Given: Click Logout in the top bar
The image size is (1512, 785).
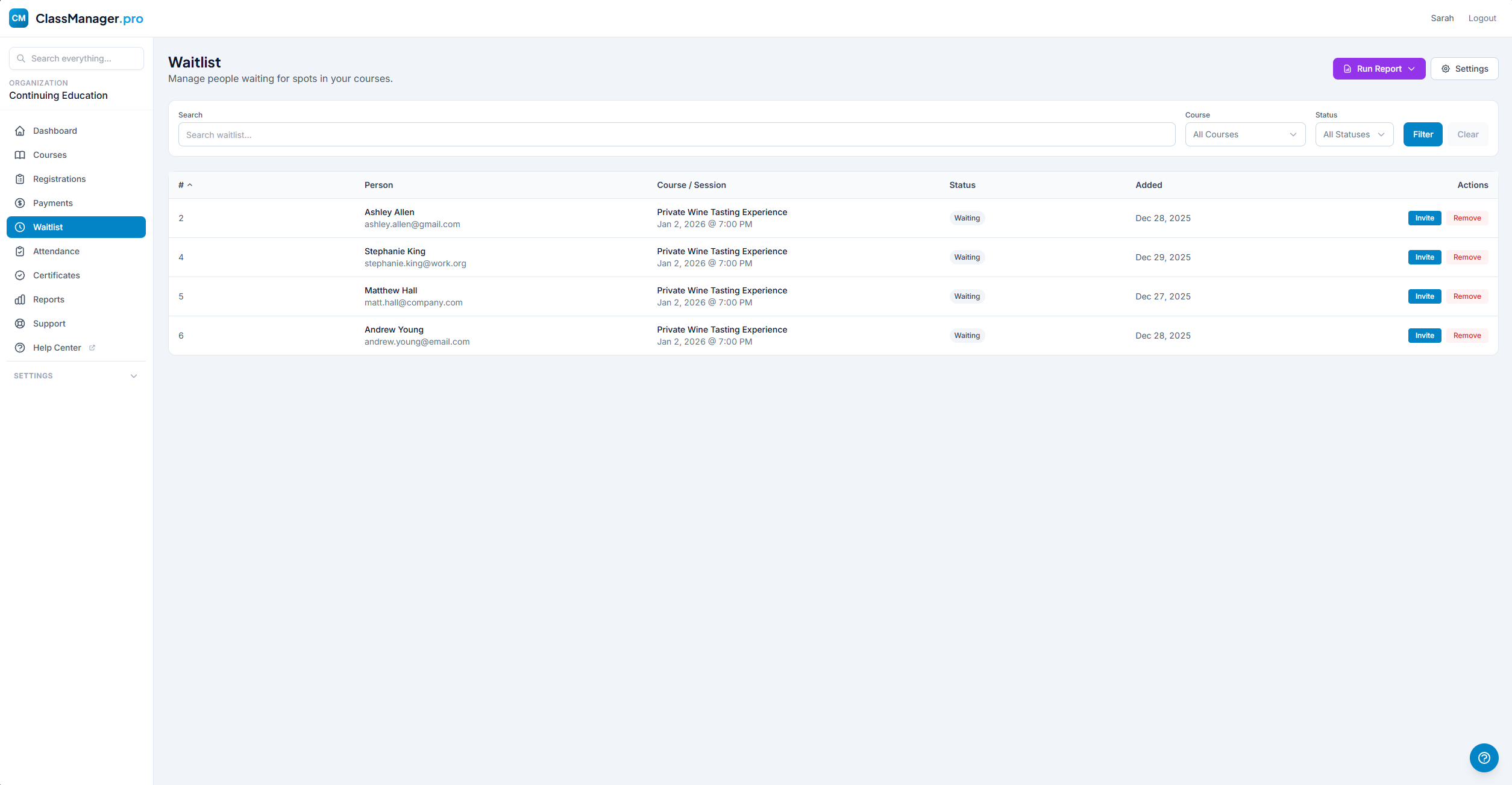Looking at the screenshot, I should tap(1482, 18).
